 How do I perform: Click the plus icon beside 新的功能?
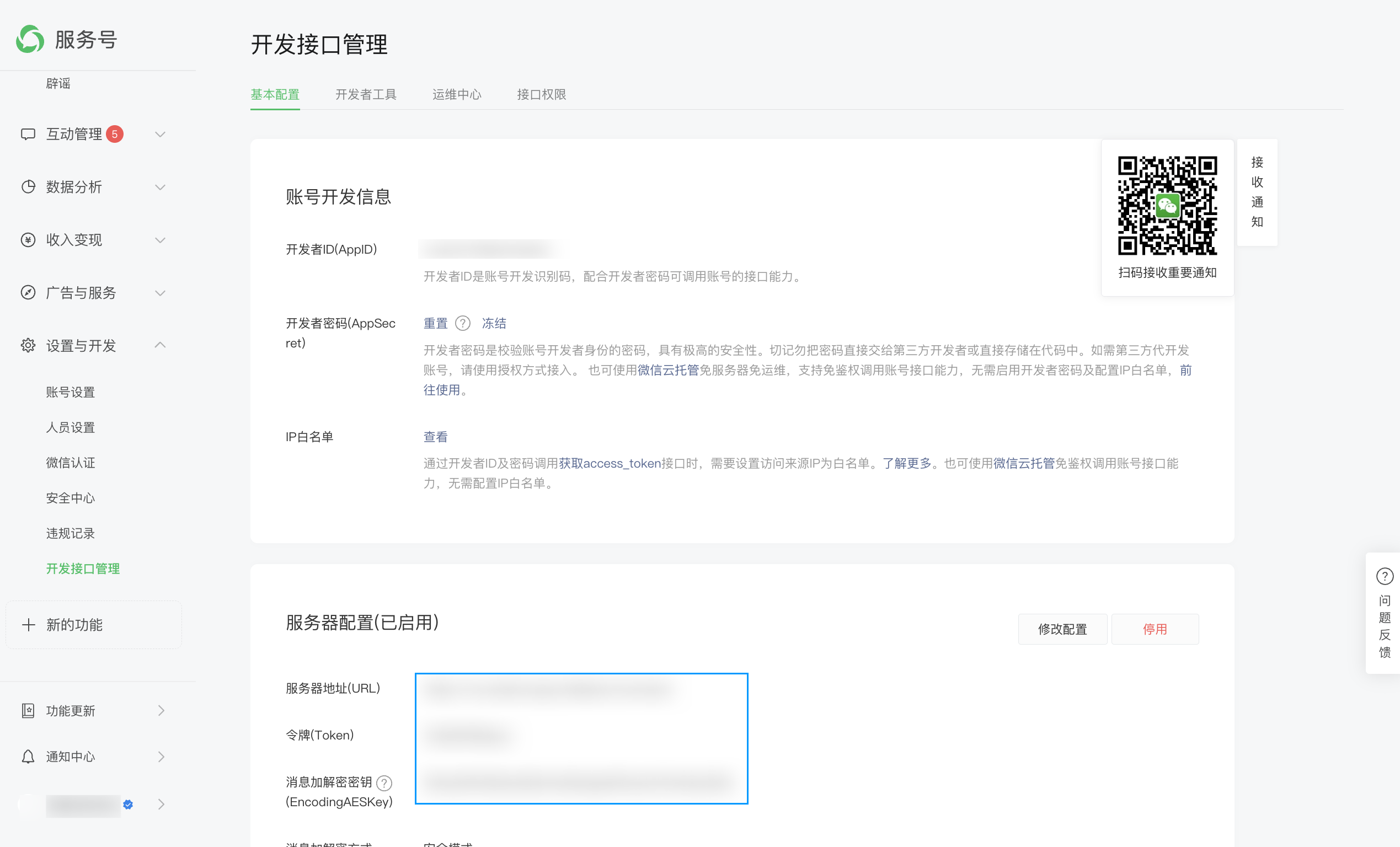[x=29, y=625]
